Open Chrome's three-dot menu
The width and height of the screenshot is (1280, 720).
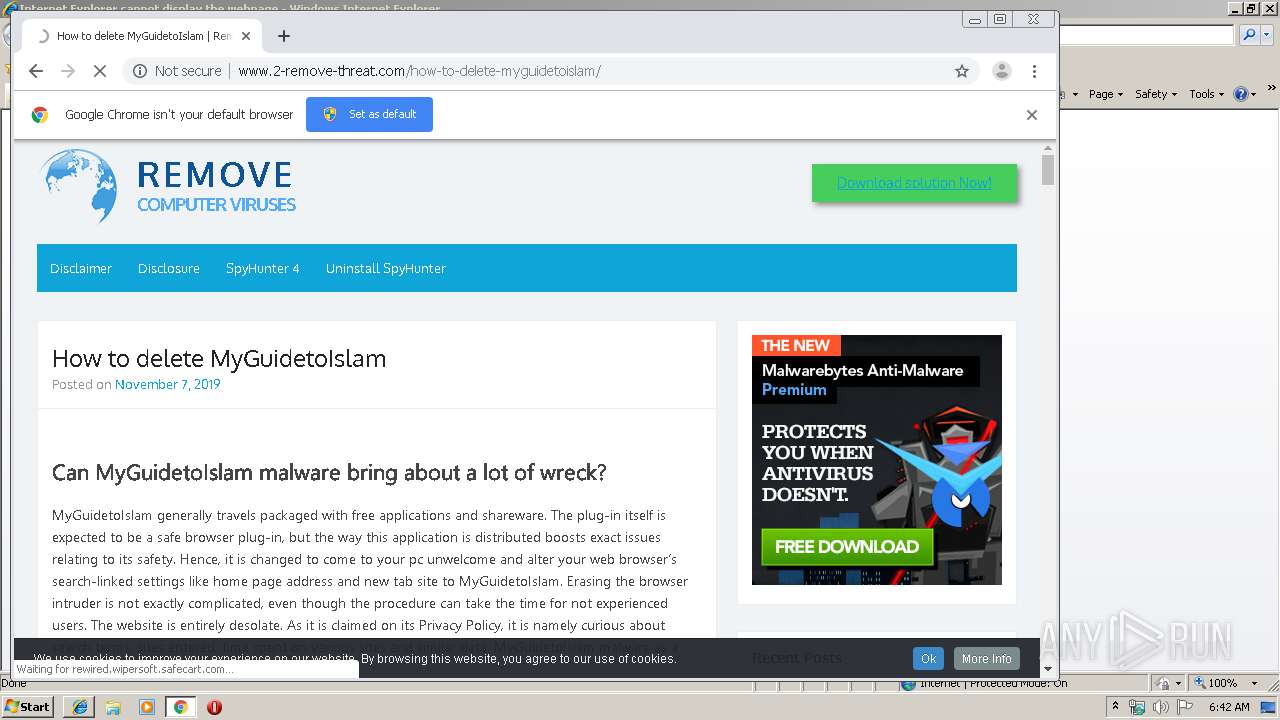(x=1035, y=71)
